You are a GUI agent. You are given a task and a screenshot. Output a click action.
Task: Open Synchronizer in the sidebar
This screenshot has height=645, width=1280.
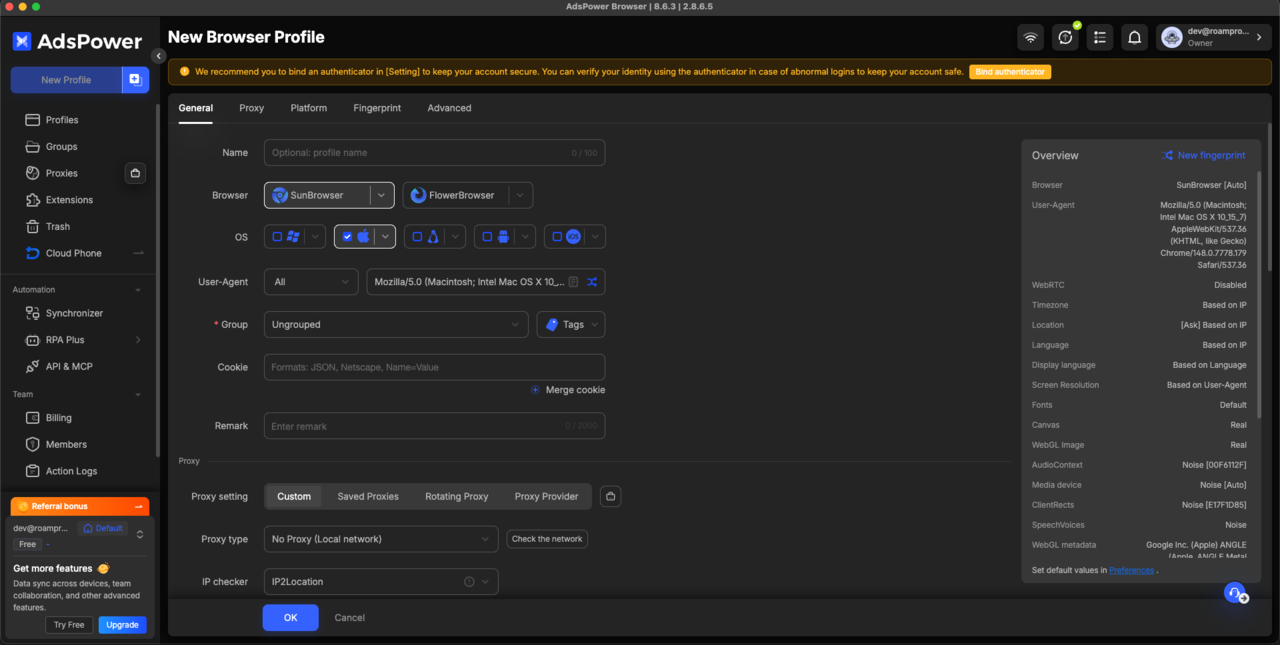74,313
